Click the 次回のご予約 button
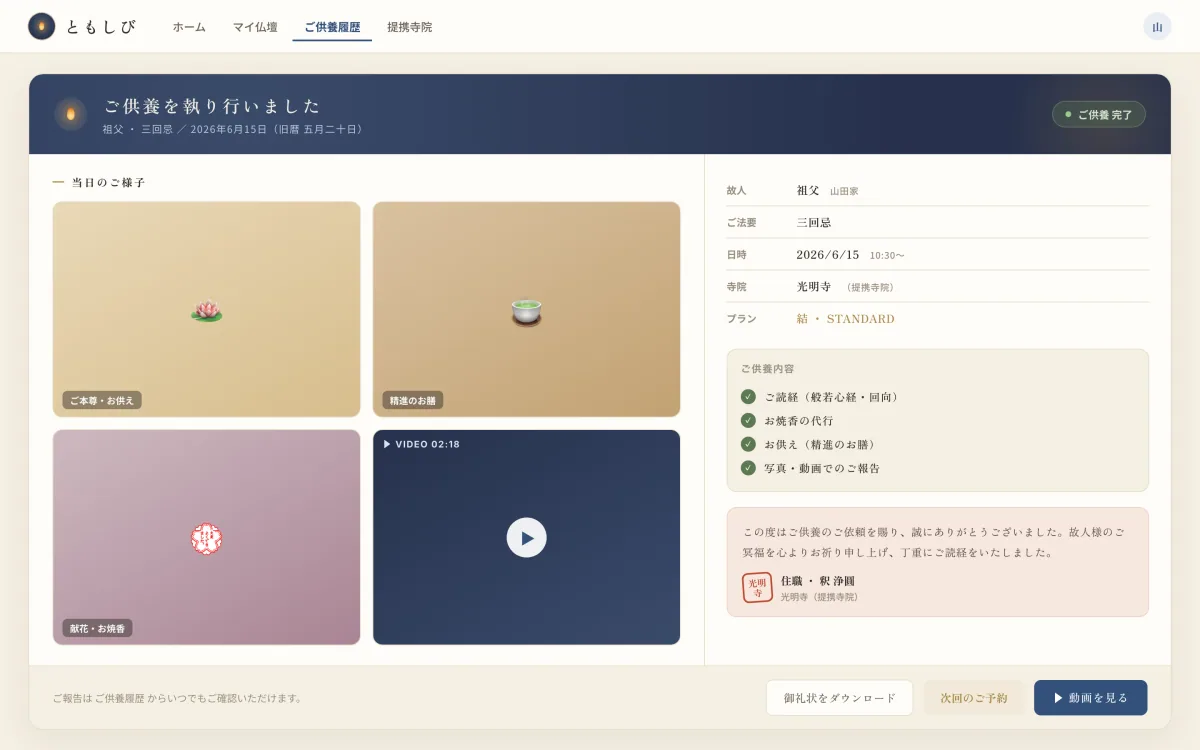Image resolution: width=1200 pixels, height=750 pixels. pos(974,698)
